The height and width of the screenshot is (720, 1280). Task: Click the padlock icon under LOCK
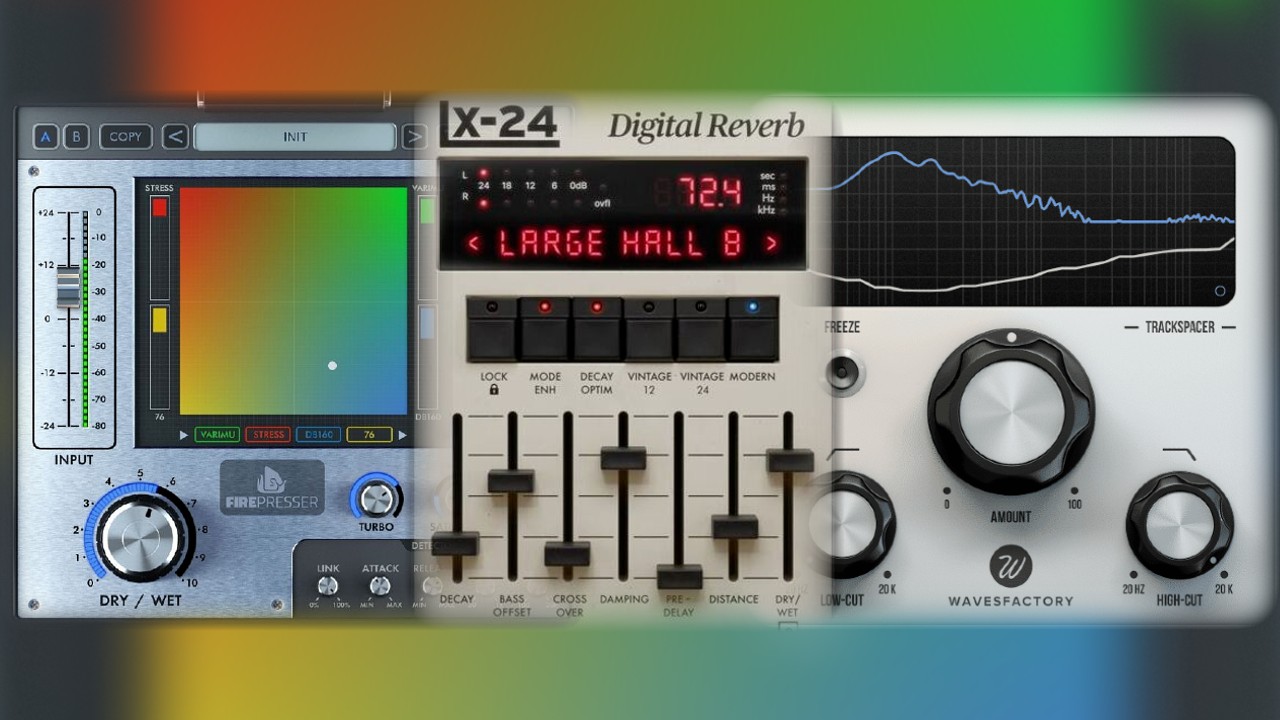(x=494, y=390)
